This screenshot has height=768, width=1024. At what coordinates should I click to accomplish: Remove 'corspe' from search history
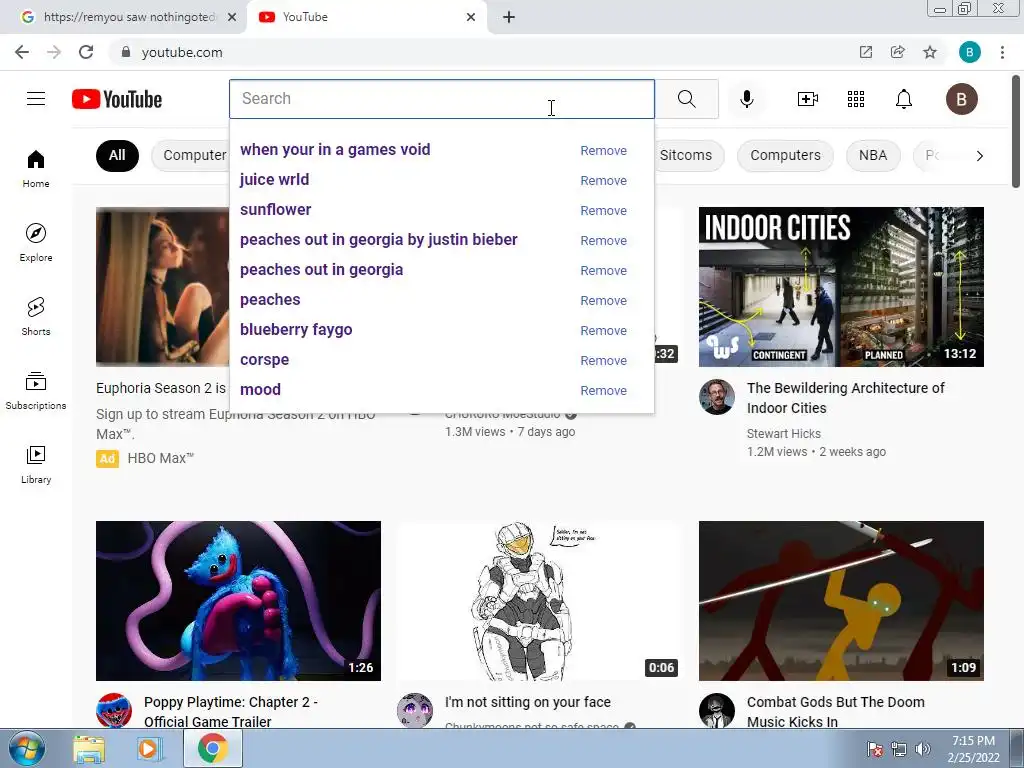point(603,360)
